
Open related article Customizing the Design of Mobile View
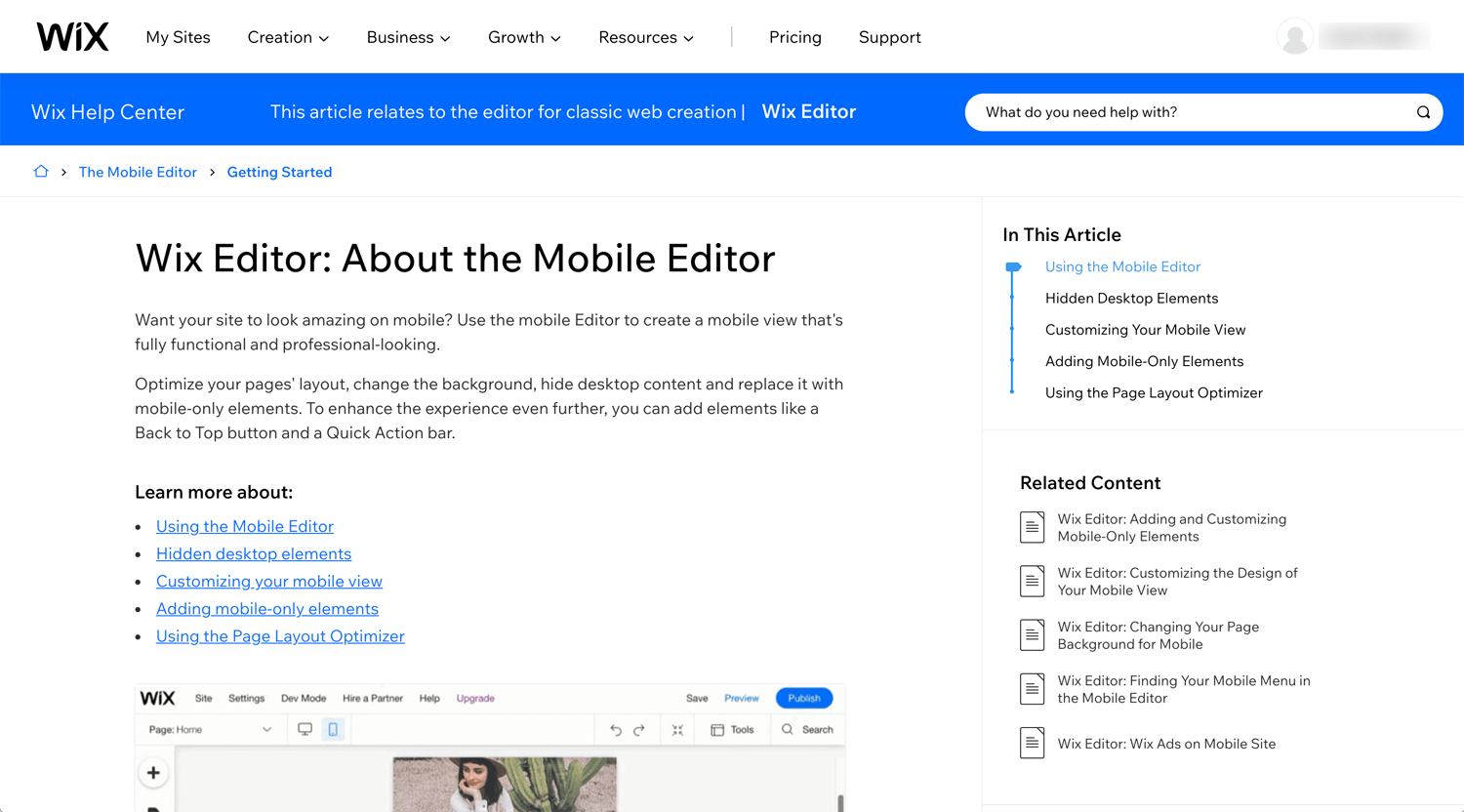[1177, 582]
